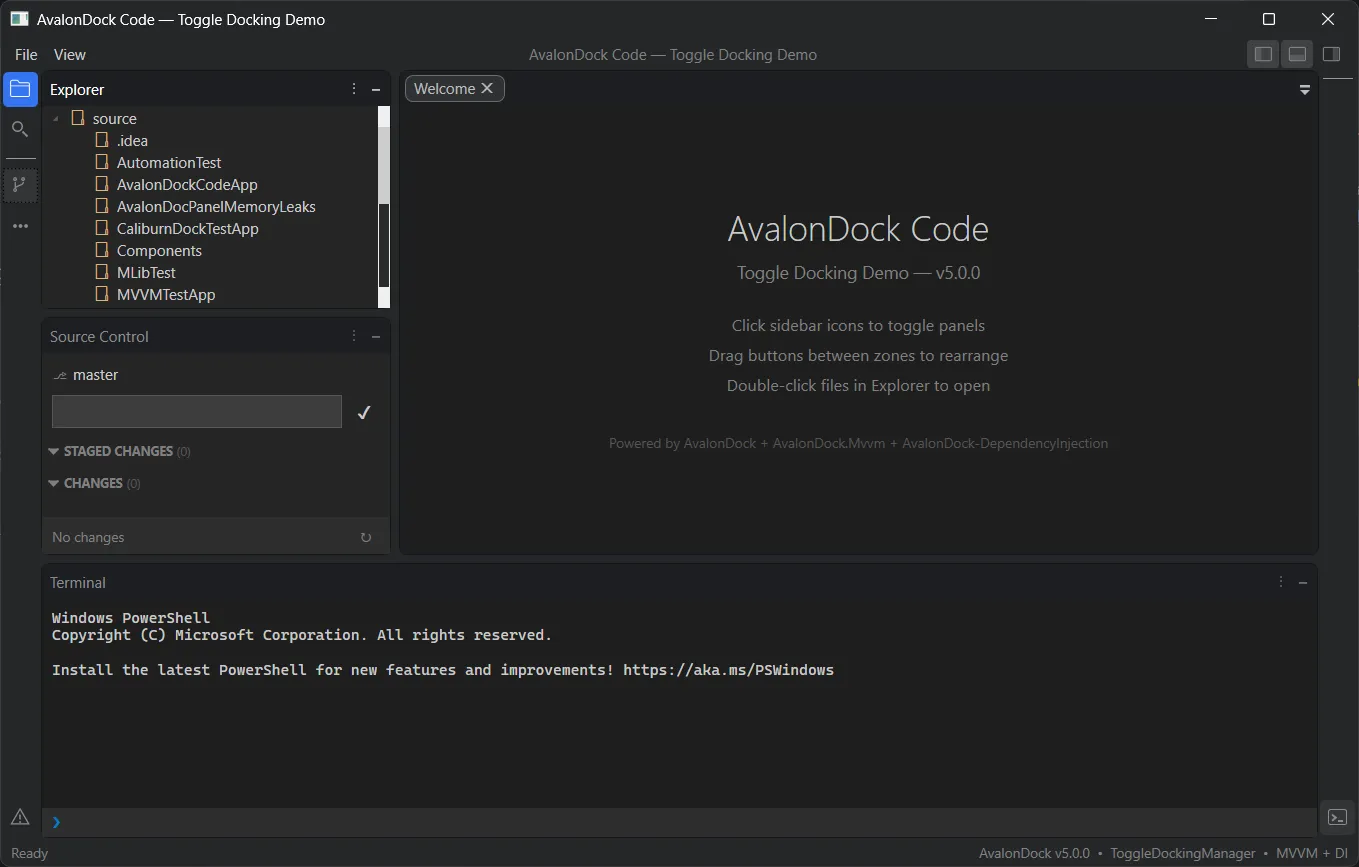
Task: Click the Components folder icon
Action: click(102, 250)
